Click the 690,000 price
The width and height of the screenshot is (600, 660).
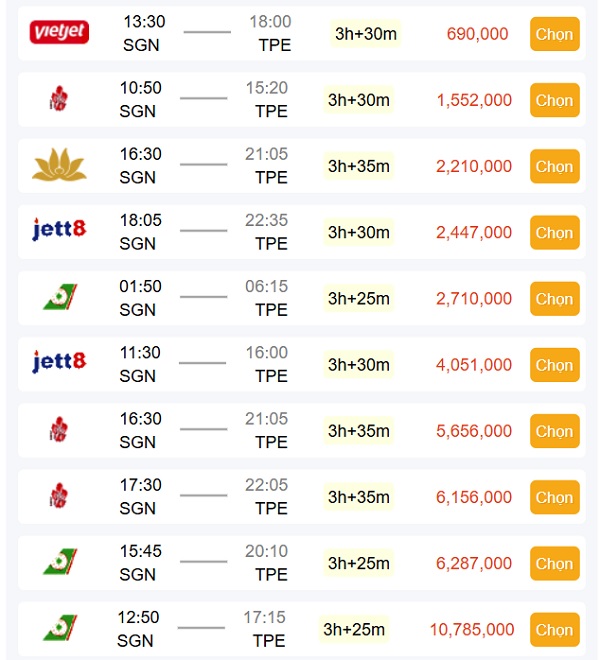(477, 34)
